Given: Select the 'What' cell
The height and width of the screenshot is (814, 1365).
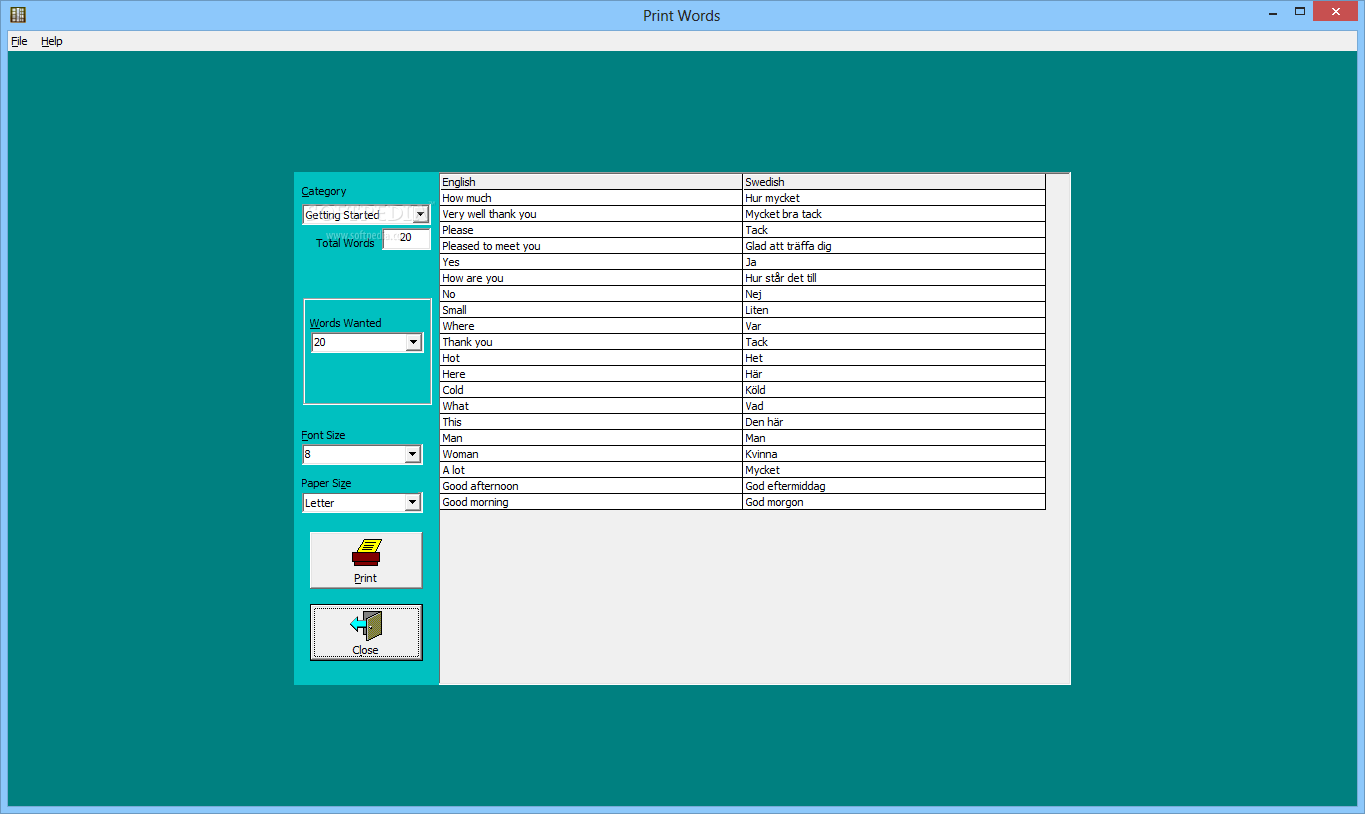Looking at the screenshot, I should pyautogui.click(x=591, y=406).
